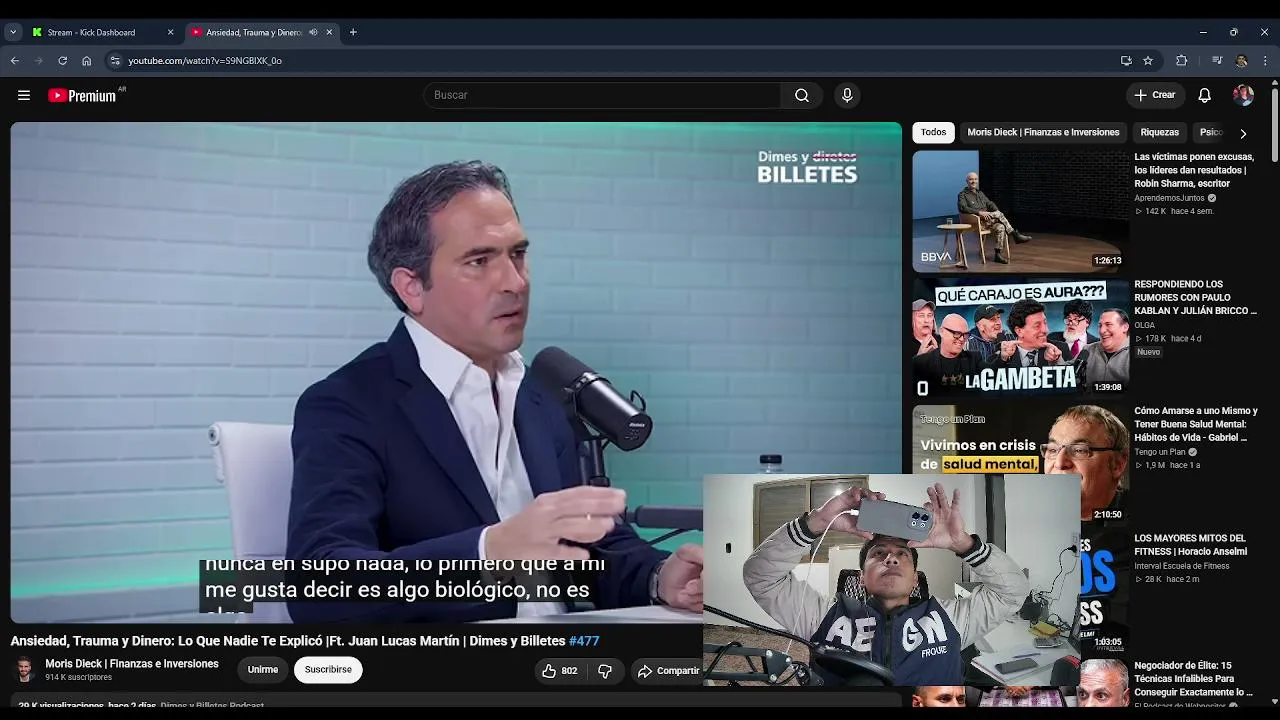Open video Cómo Amarse a uno Mismo
1280x720 pixels.
pos(1196,424)
